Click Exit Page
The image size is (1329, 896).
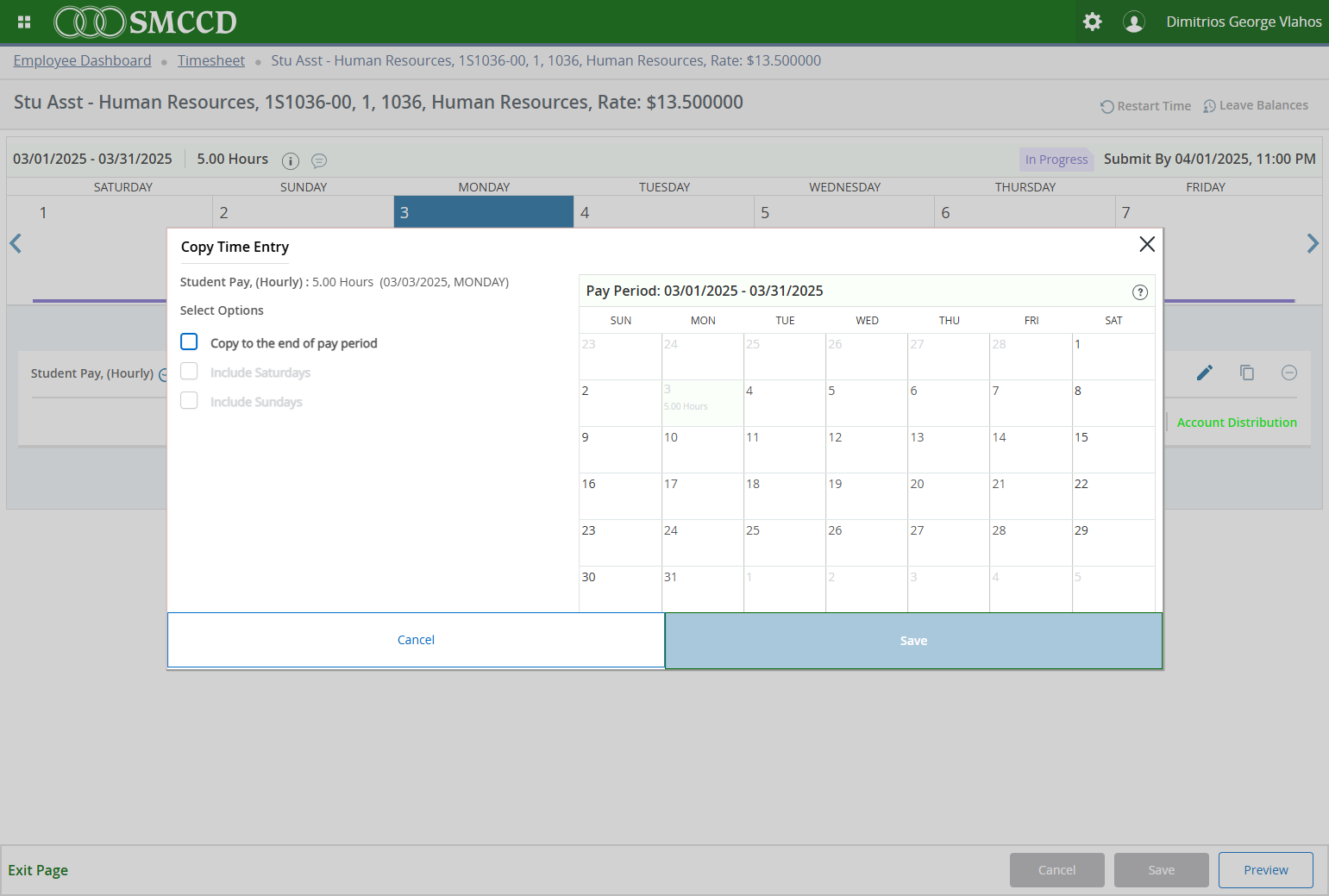pyautogui.click(x=38, y=870)
